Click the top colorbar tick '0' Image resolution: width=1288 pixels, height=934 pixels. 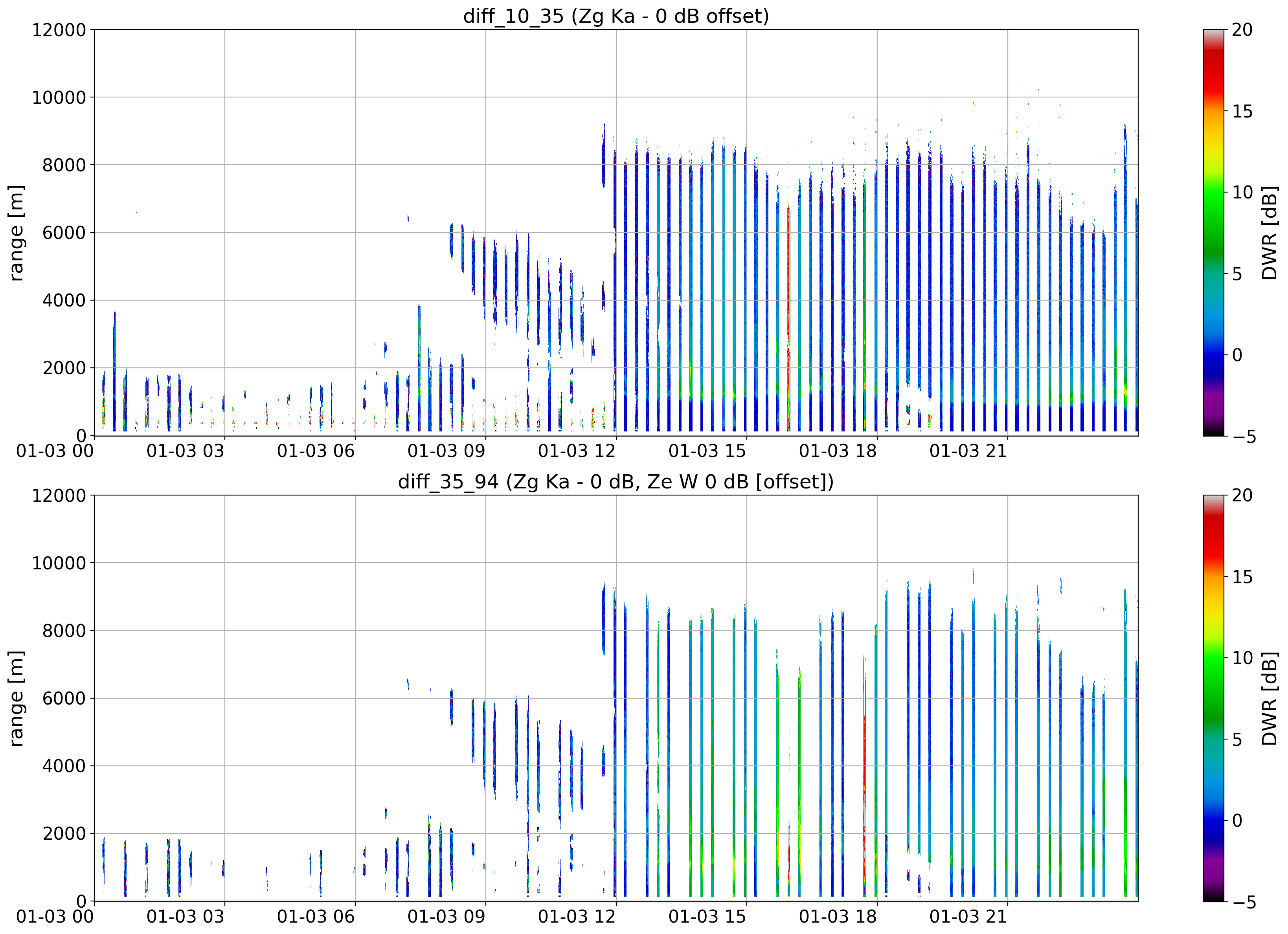1237,355
